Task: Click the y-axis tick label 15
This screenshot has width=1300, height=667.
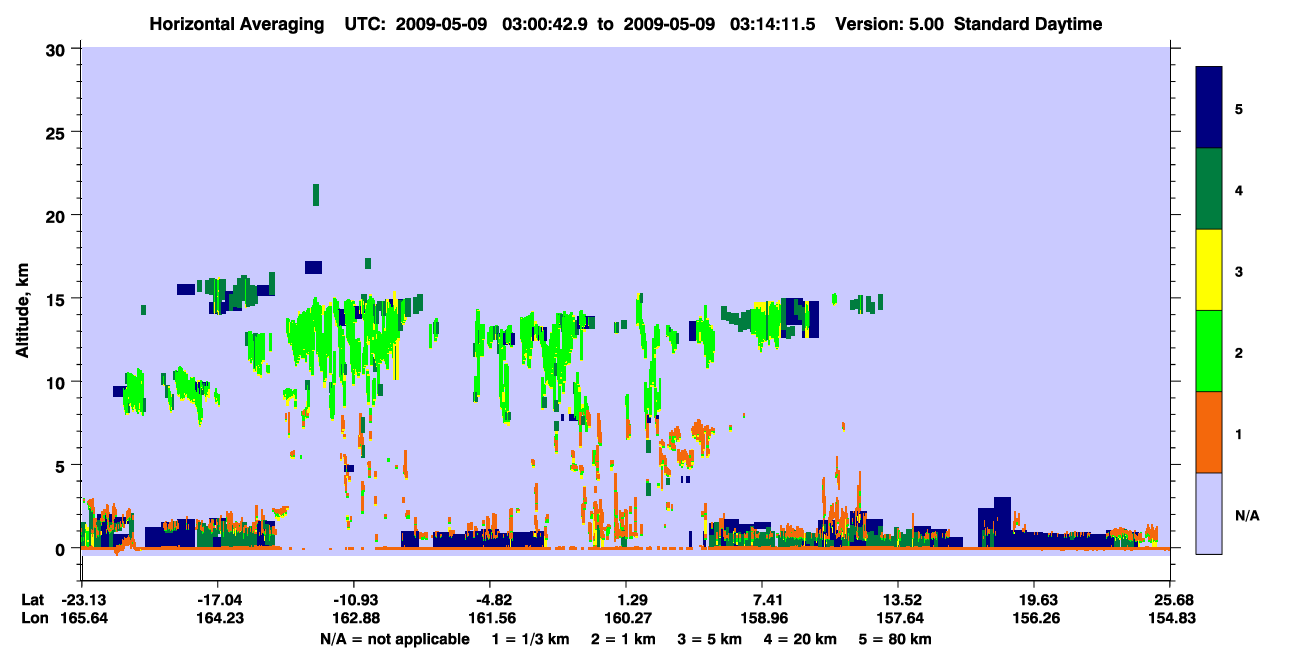Action: point(58,299)
